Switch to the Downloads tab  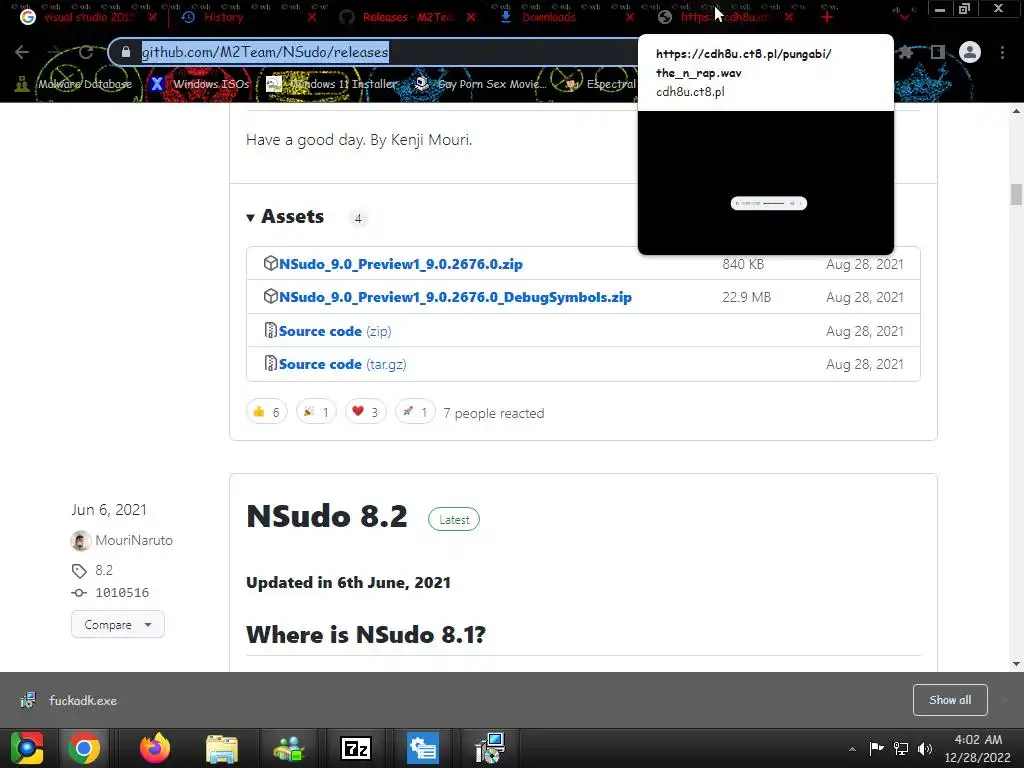[x=549, y=18]
